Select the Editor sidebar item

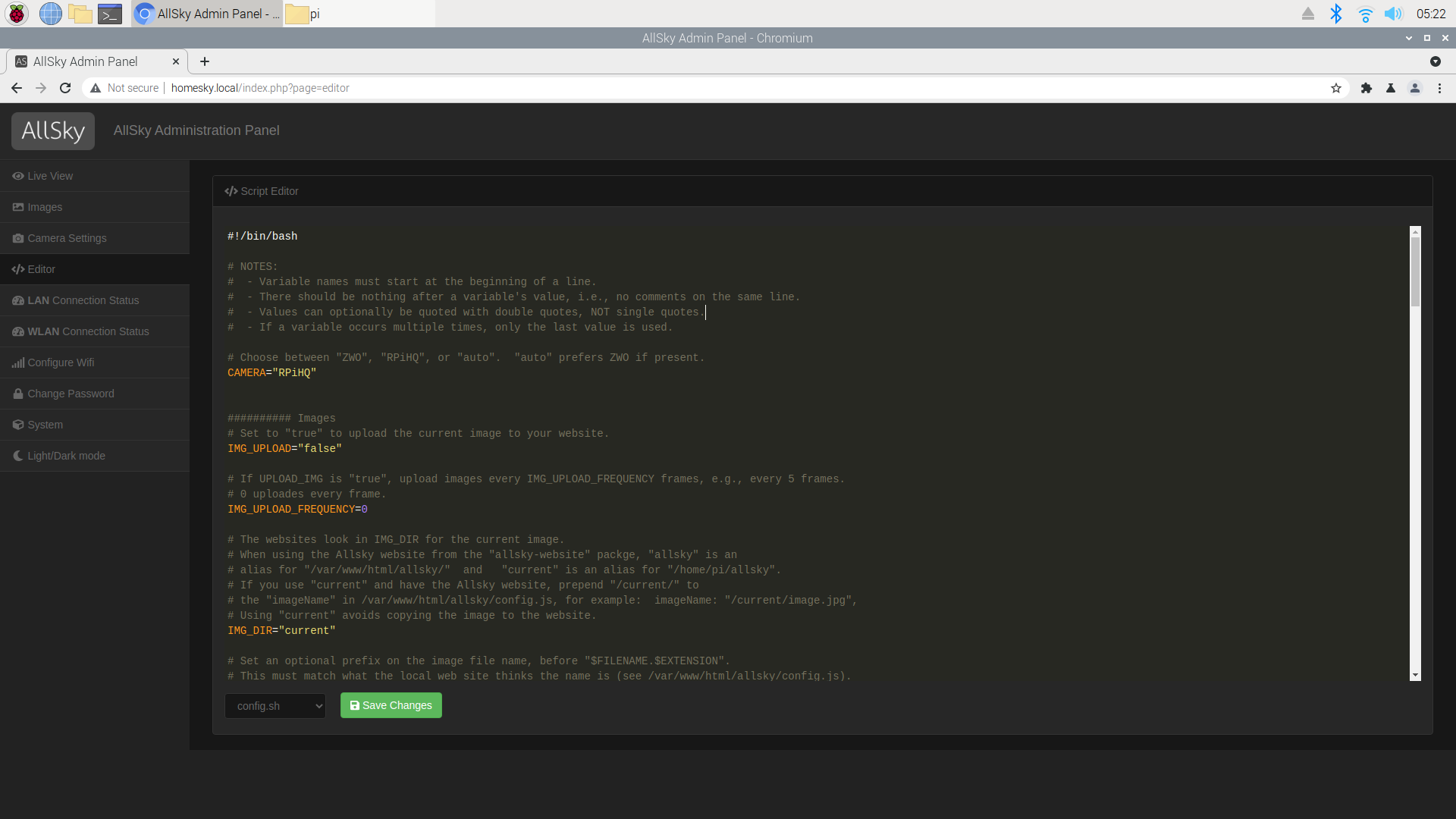point(95,269)
